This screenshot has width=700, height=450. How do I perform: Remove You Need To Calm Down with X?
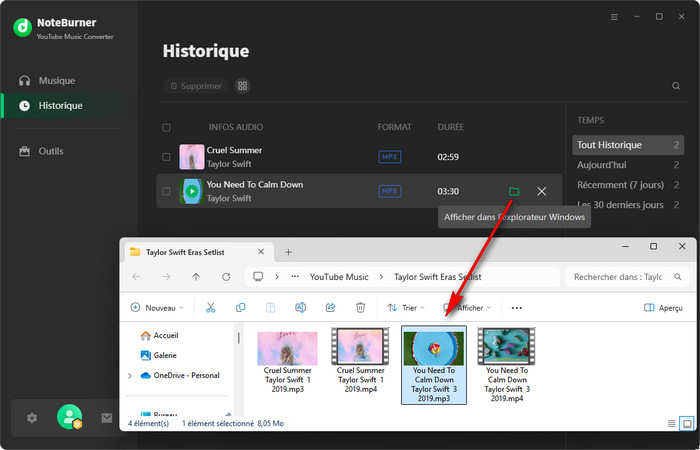(x=542, y=192)
